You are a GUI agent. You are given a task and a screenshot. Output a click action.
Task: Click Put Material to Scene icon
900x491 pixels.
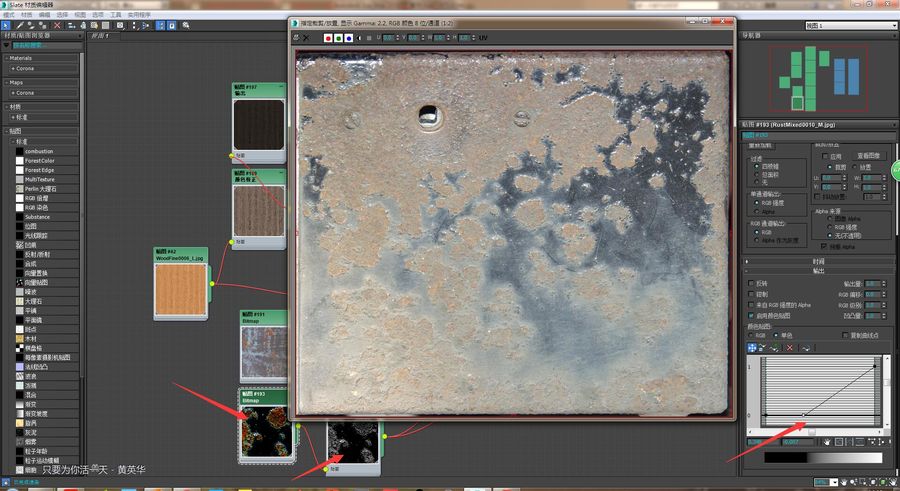pyautogui.click(x=30, y=25)
